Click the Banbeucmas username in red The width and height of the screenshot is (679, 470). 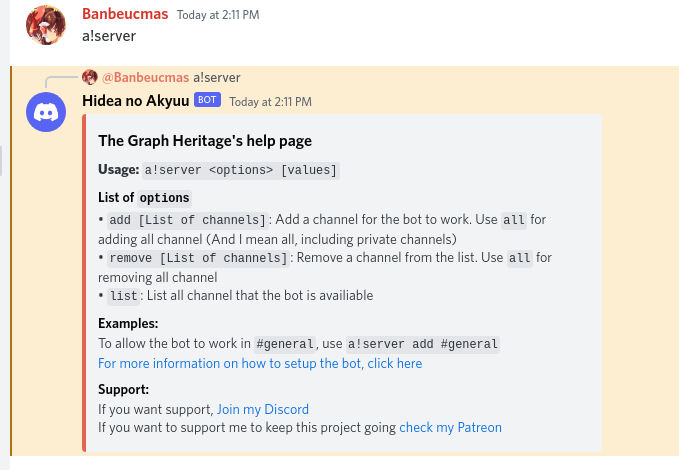[x=125, y=14]
